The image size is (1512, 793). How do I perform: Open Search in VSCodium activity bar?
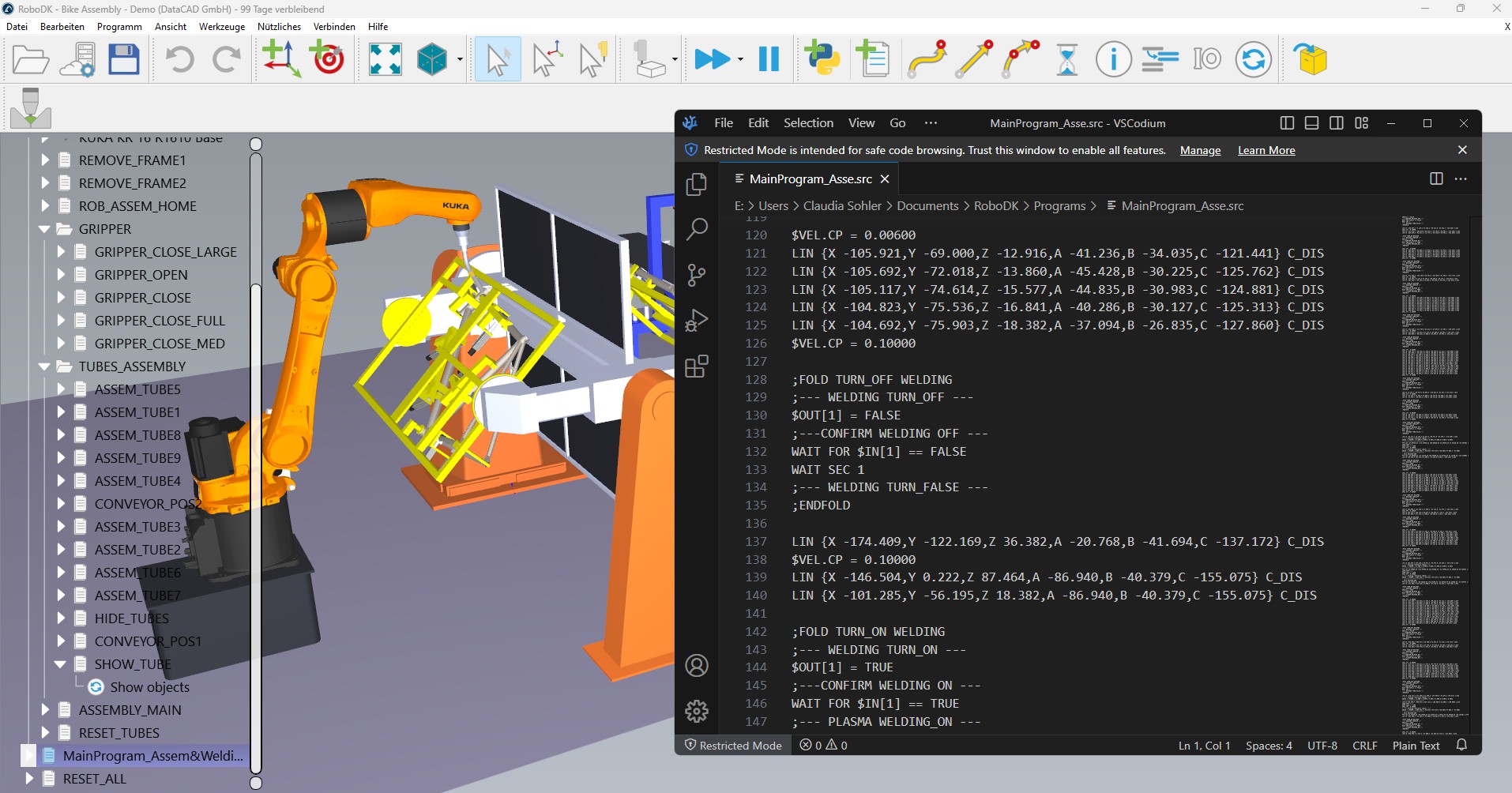pos(696,230)
